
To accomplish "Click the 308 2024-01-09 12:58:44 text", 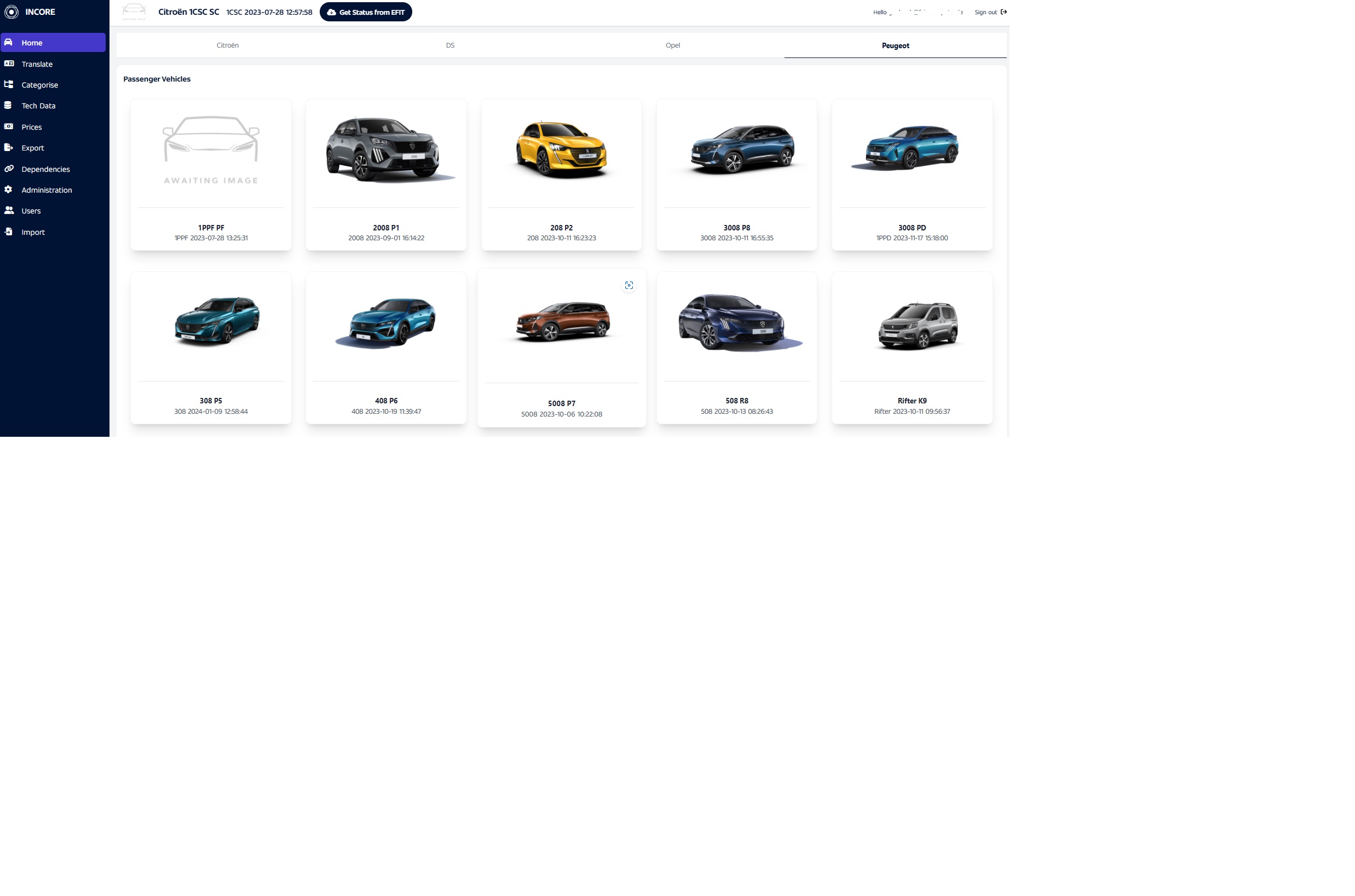I will tap(211, 411).
